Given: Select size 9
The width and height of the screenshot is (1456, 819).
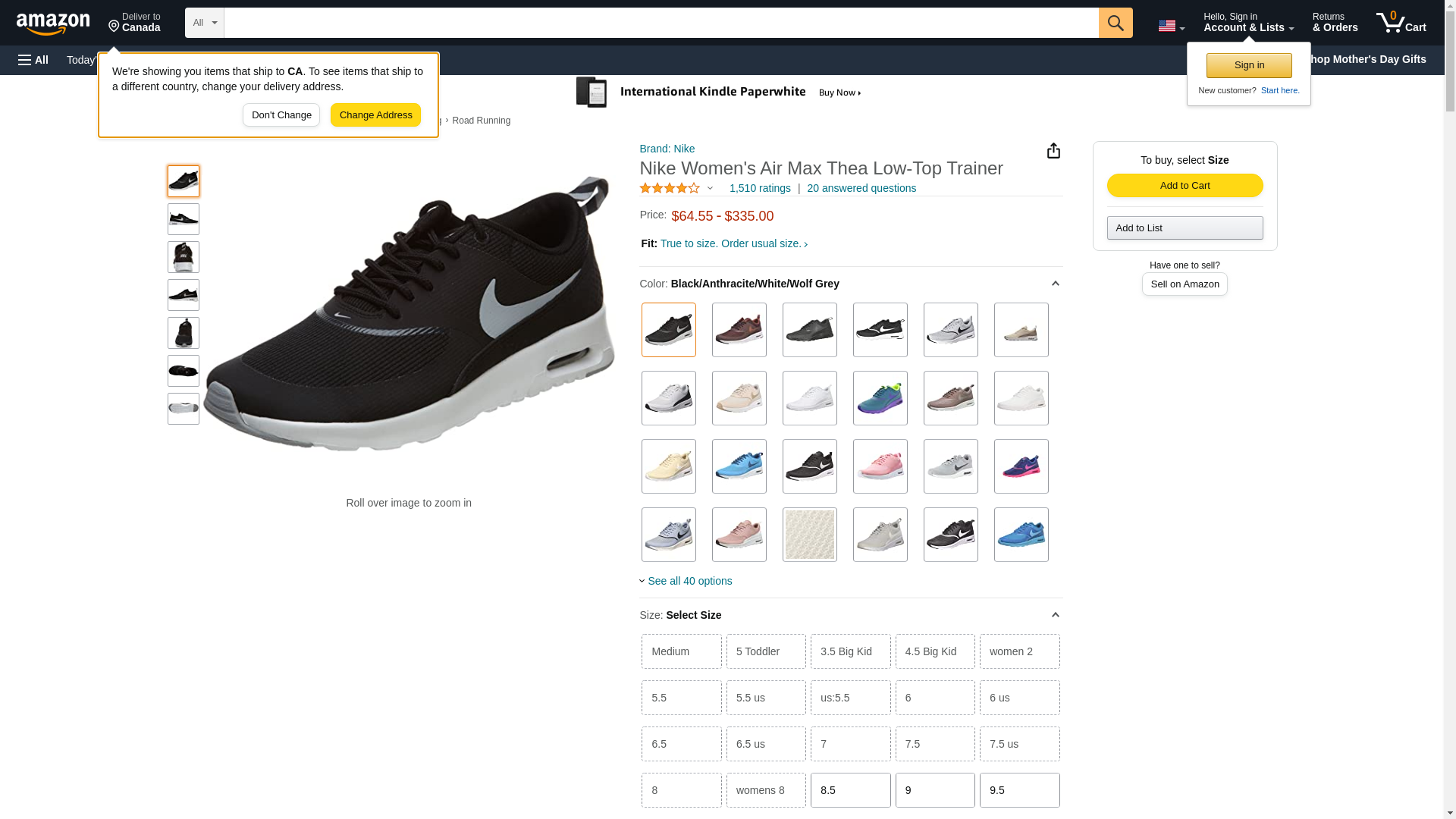Looking at the screenshot, I should (x=934, y=790).
